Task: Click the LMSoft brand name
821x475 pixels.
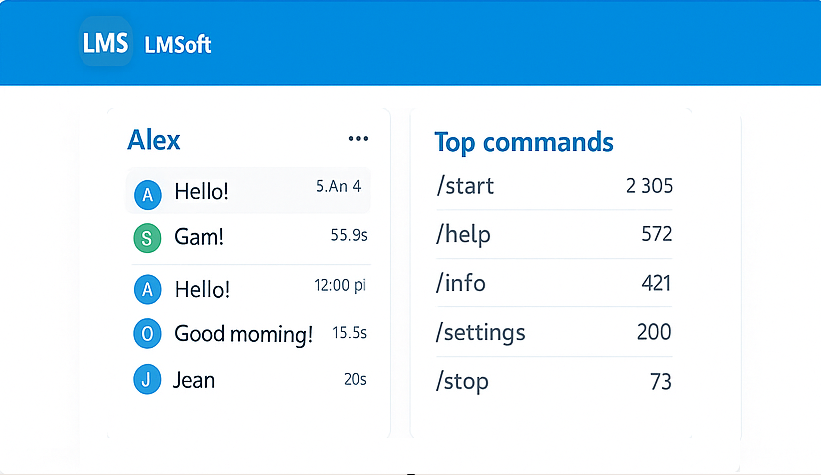Action: [177, 45]
